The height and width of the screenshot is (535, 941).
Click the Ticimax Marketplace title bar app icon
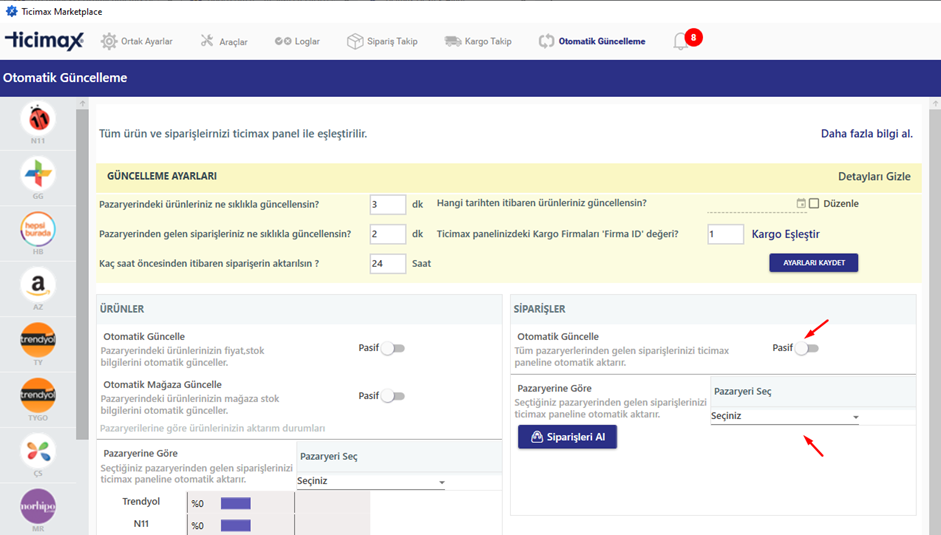click(11, 11)
